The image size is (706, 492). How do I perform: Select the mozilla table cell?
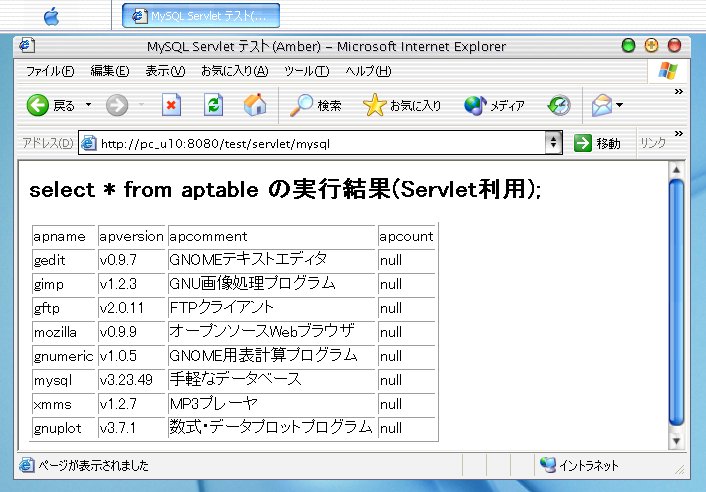(63, 332)
